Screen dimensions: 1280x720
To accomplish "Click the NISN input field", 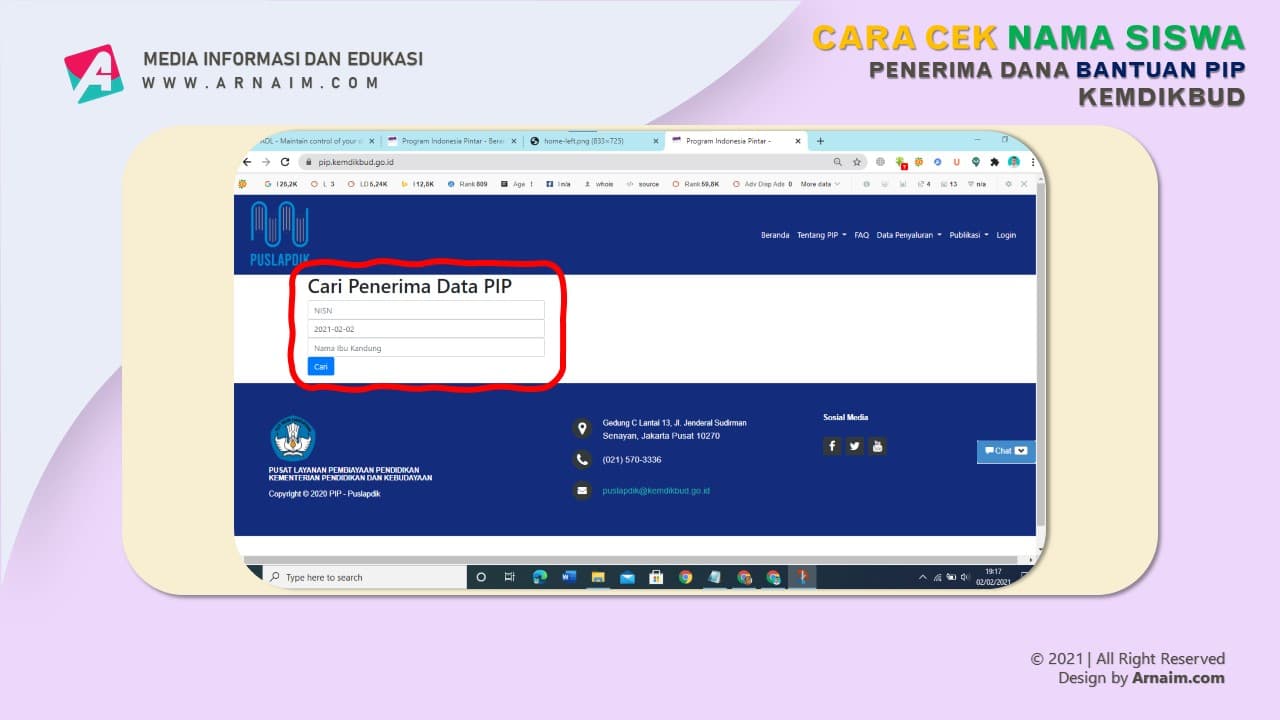I will click(x=426, y=310).
